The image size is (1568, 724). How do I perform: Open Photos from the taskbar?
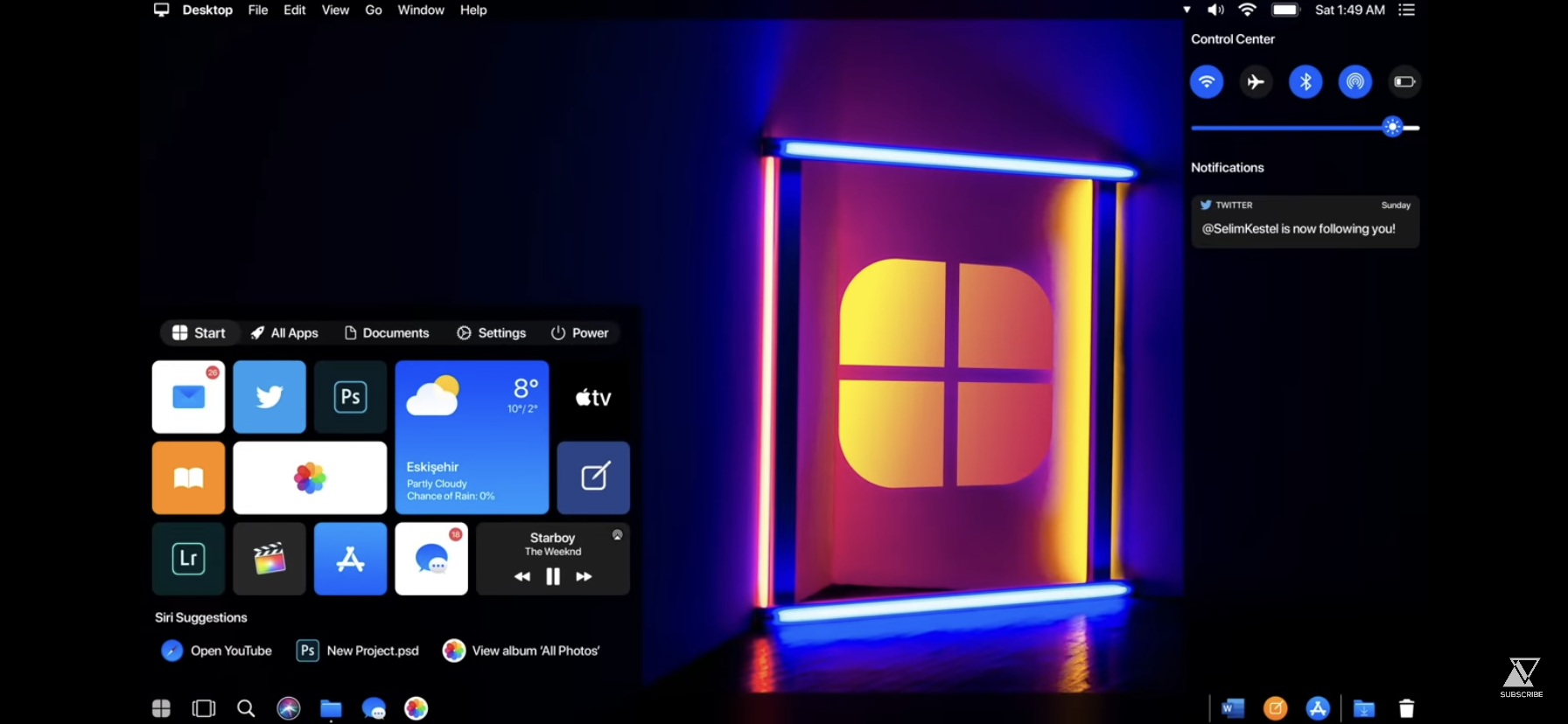coord(416,708)
